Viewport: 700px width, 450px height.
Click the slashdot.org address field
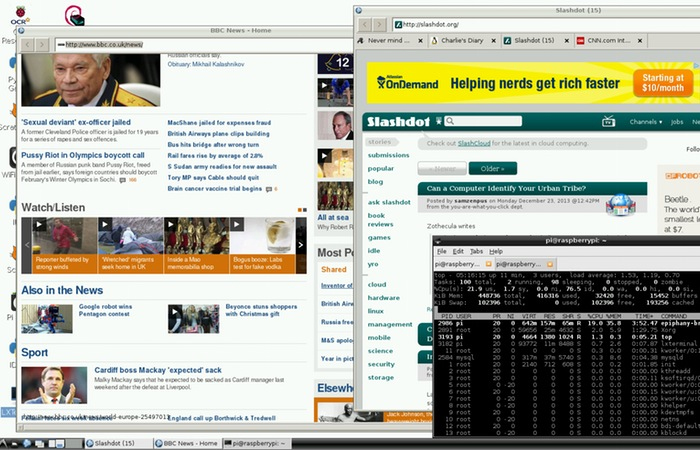coord(546,25)
